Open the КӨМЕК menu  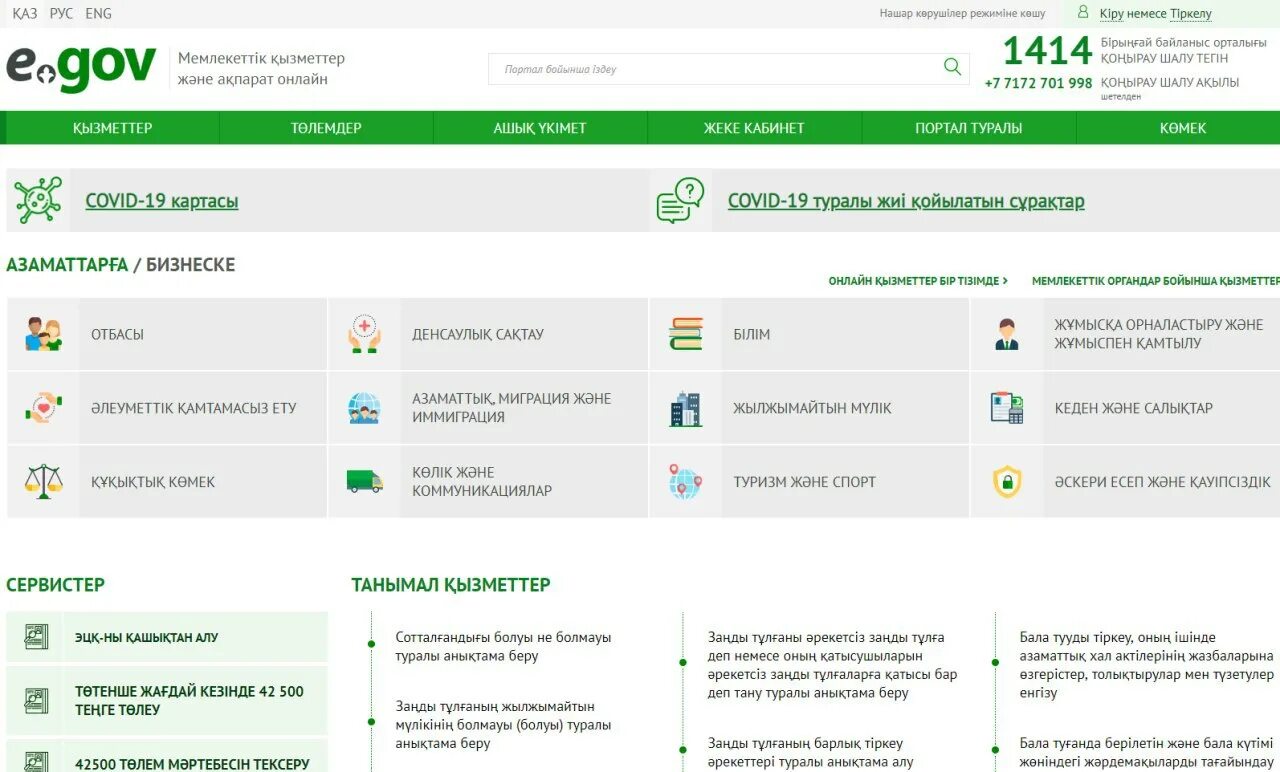(1183, 128)
